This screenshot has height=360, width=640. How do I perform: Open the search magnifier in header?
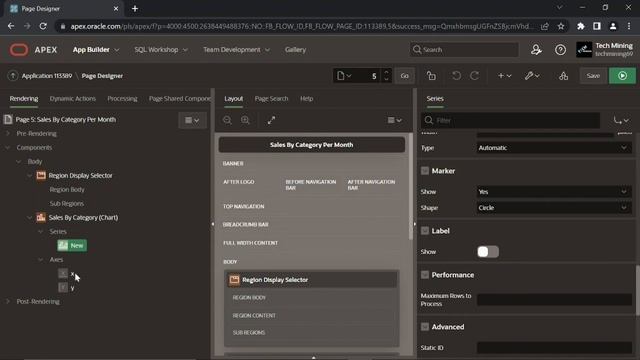(417, 49)
